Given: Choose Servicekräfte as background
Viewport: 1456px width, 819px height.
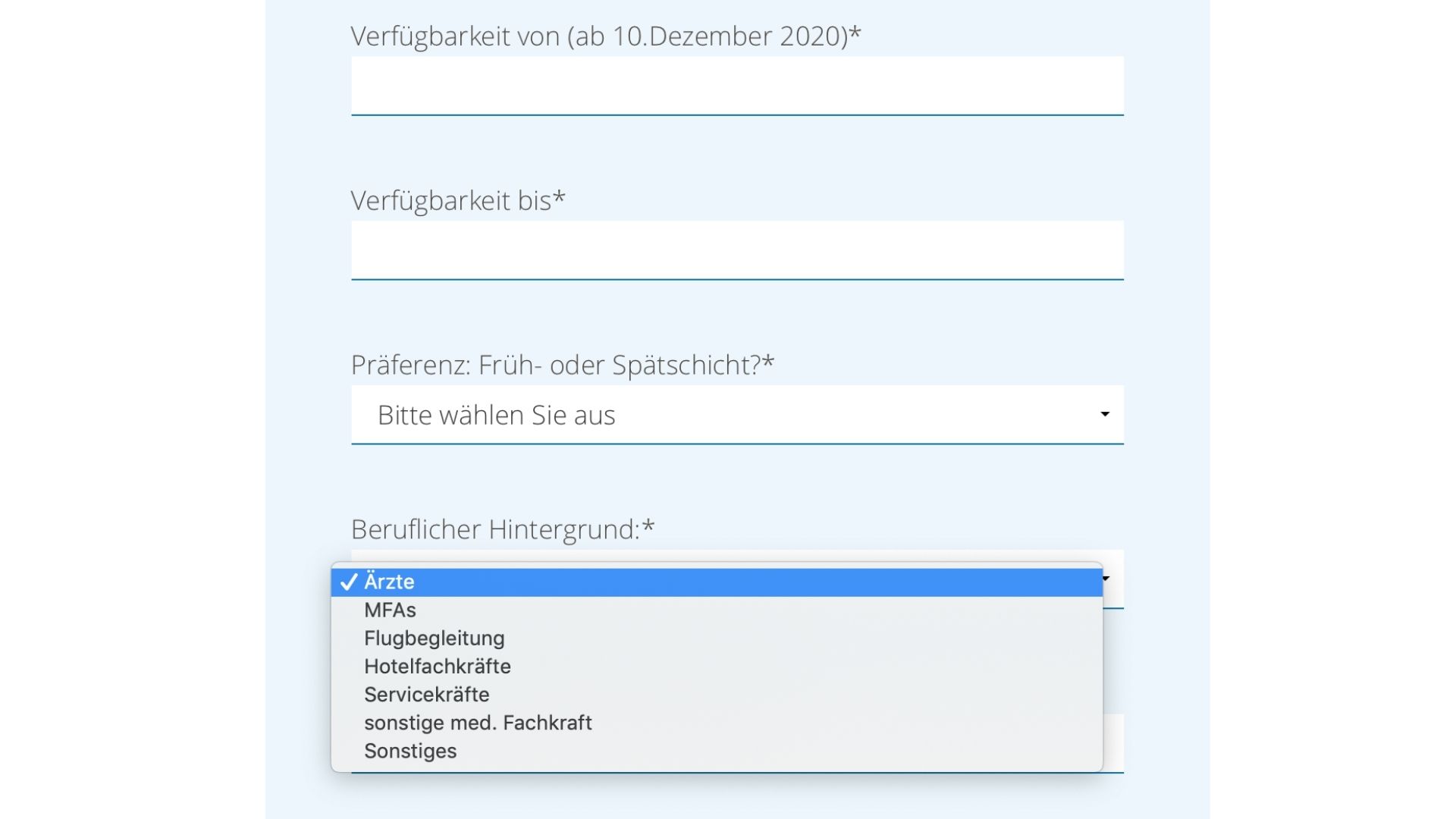Looking at the screenshot, I should pyautogui.click(x=426, y=695).
